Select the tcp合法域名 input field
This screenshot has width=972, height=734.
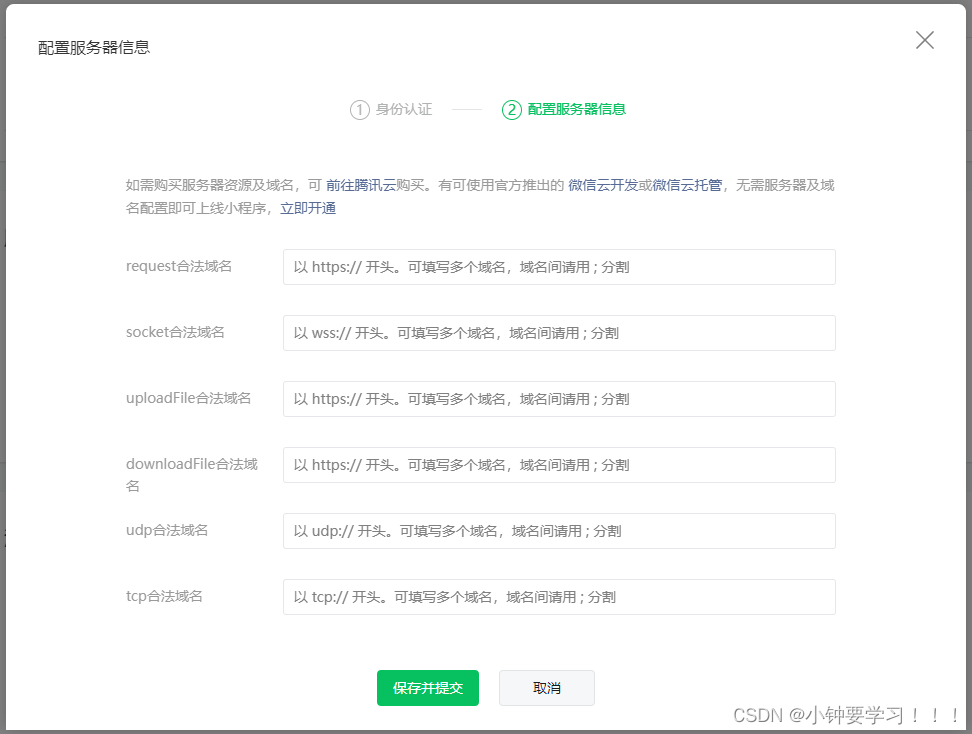point(559,597)
